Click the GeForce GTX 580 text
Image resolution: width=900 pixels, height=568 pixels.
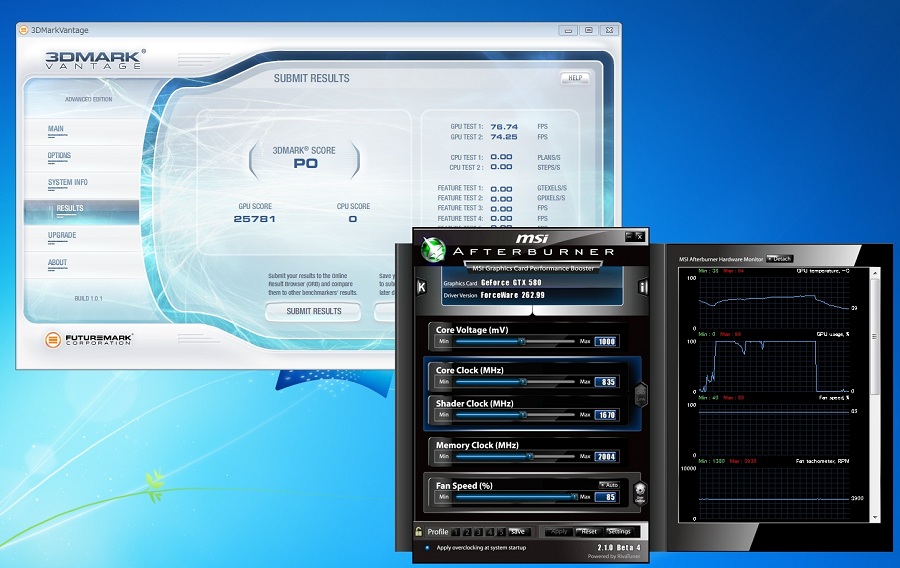click(x=511, y=283)
